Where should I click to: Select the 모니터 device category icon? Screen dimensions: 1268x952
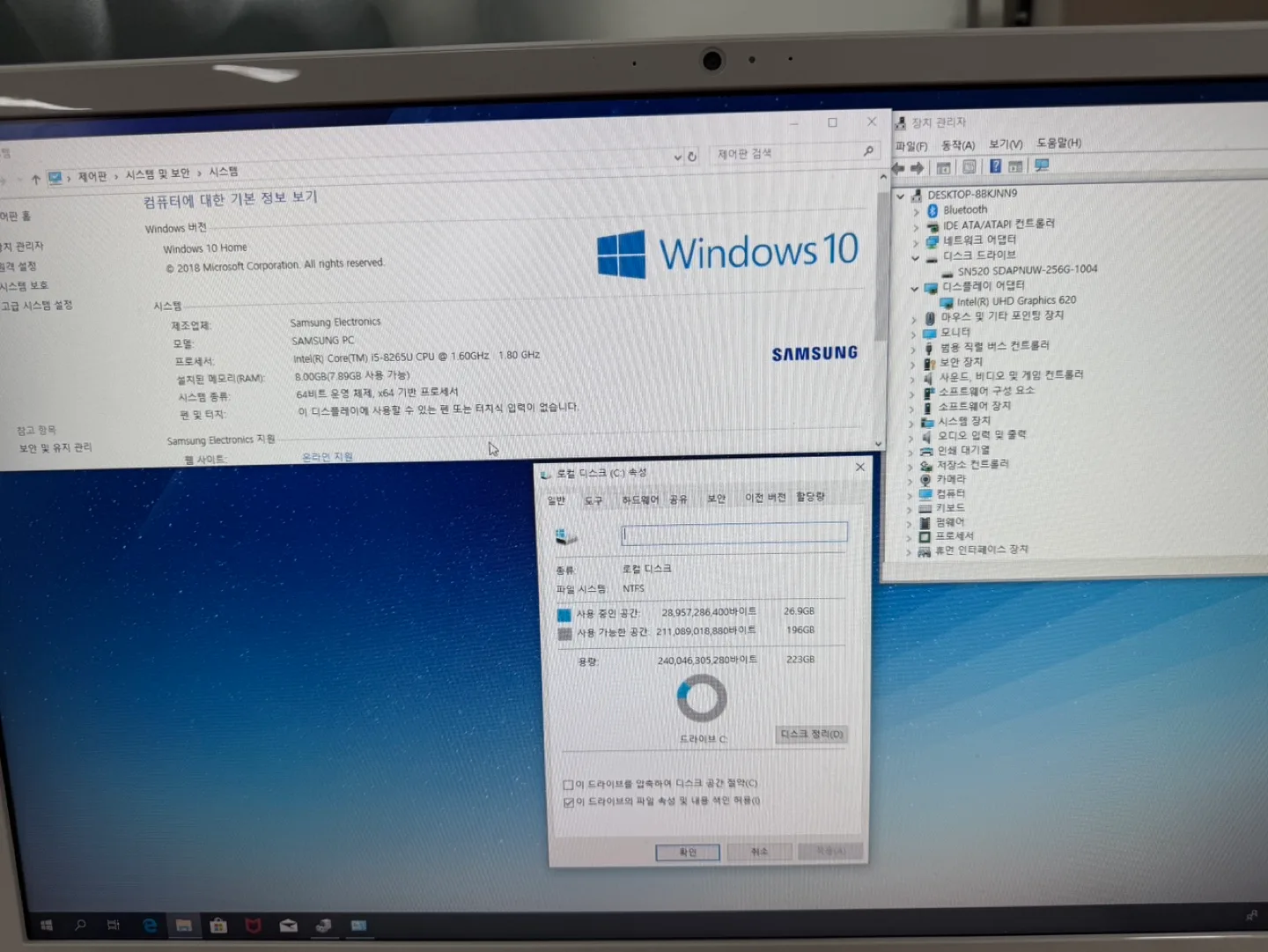coord(929,333)
